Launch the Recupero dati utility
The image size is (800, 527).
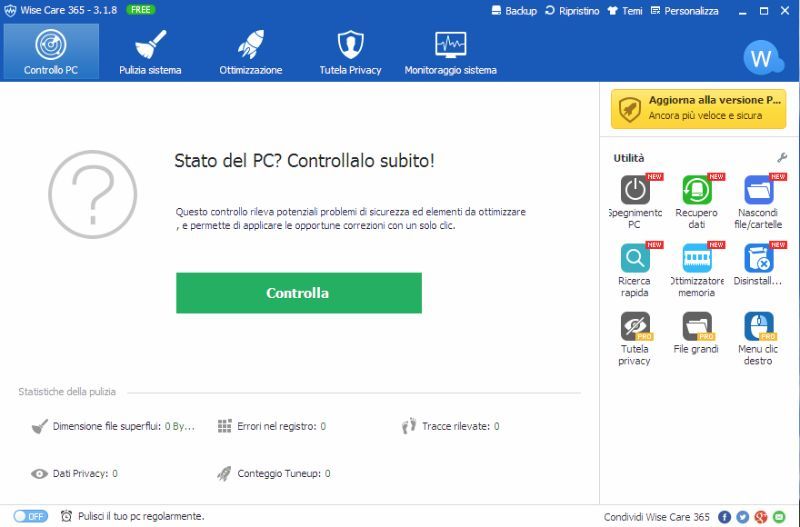pyautogui.click(x=696, y=201)
